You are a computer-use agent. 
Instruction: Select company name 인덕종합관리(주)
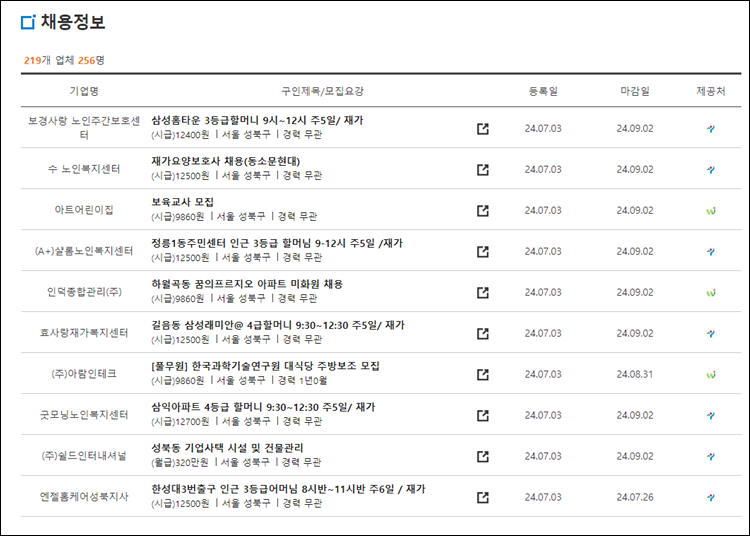(x=84, y=292)
